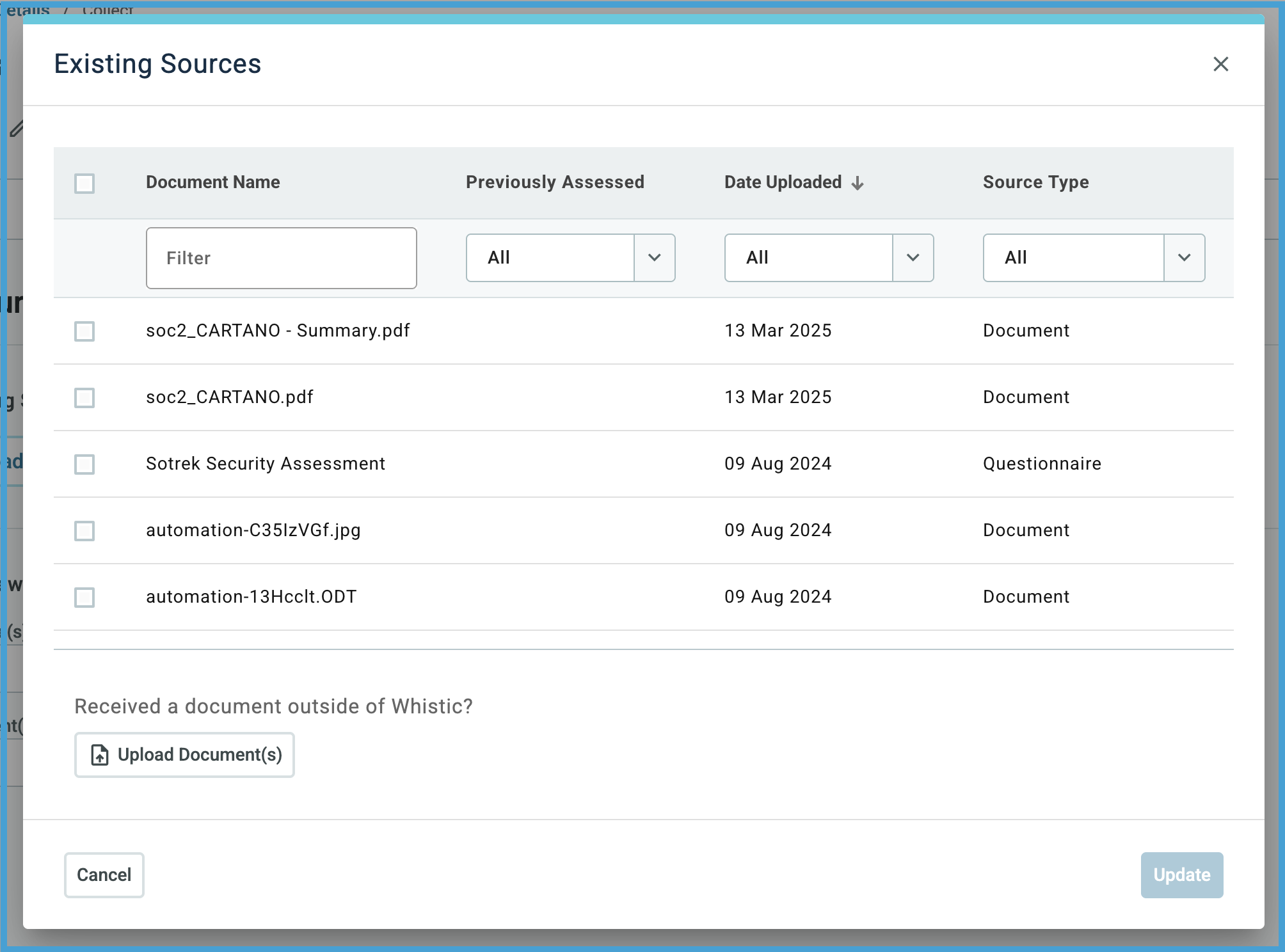
Task: Check the soc2_CARTANO - Summary.pdf row
Action: click(x=84, y=331)
